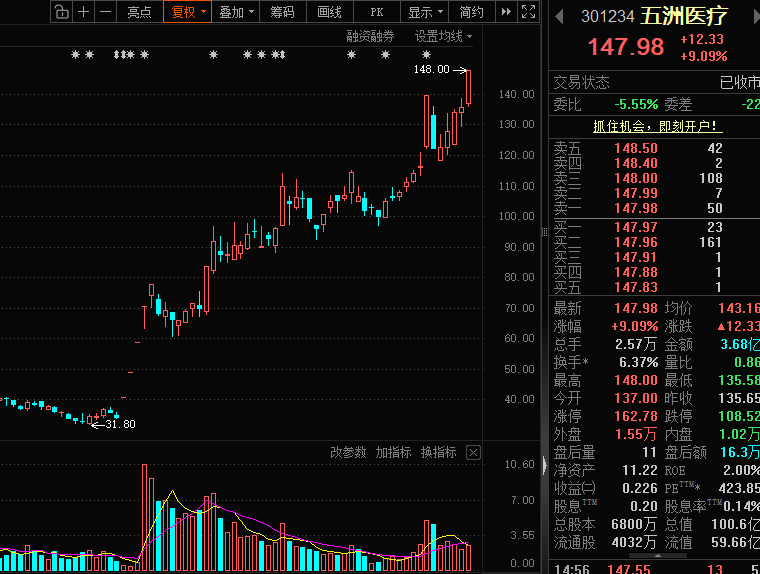Viewport: 760px width, 574px height.
Task: Go to previous stock with left arrow
Action: 559,17
